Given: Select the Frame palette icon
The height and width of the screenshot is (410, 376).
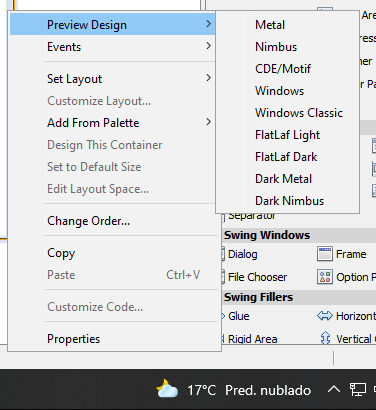Looking at the screenshot, I should [x=325, y=254].
